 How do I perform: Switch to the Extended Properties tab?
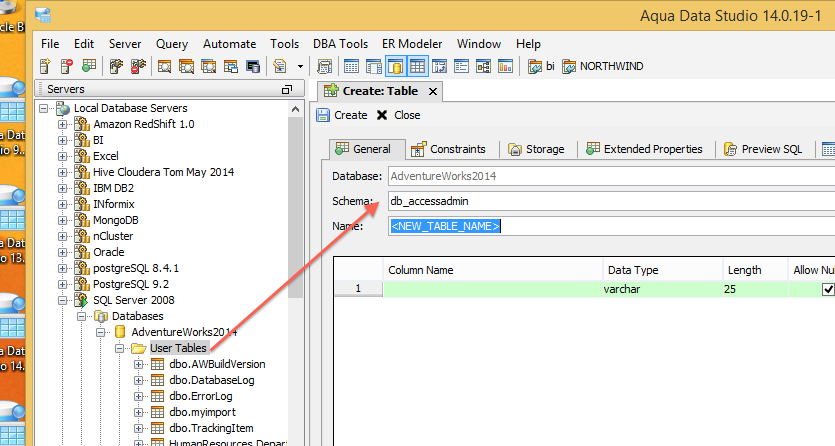click(x=645, y=149)
